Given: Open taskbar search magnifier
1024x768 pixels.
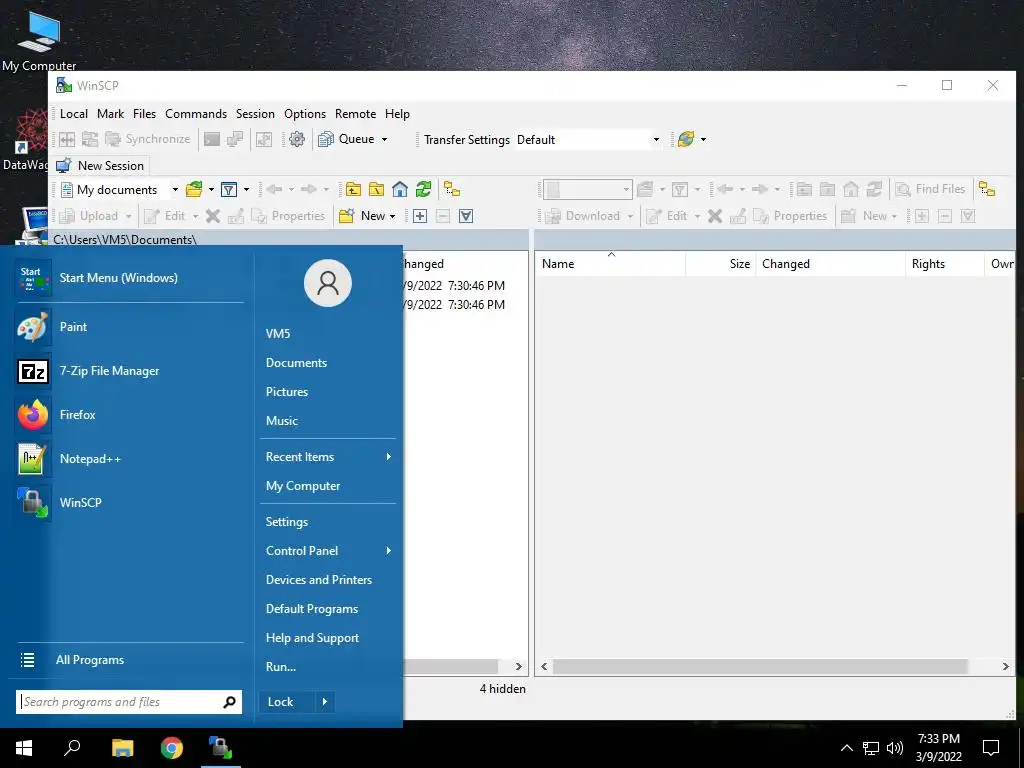Looking at the screenshot, I should coord(72,748).
